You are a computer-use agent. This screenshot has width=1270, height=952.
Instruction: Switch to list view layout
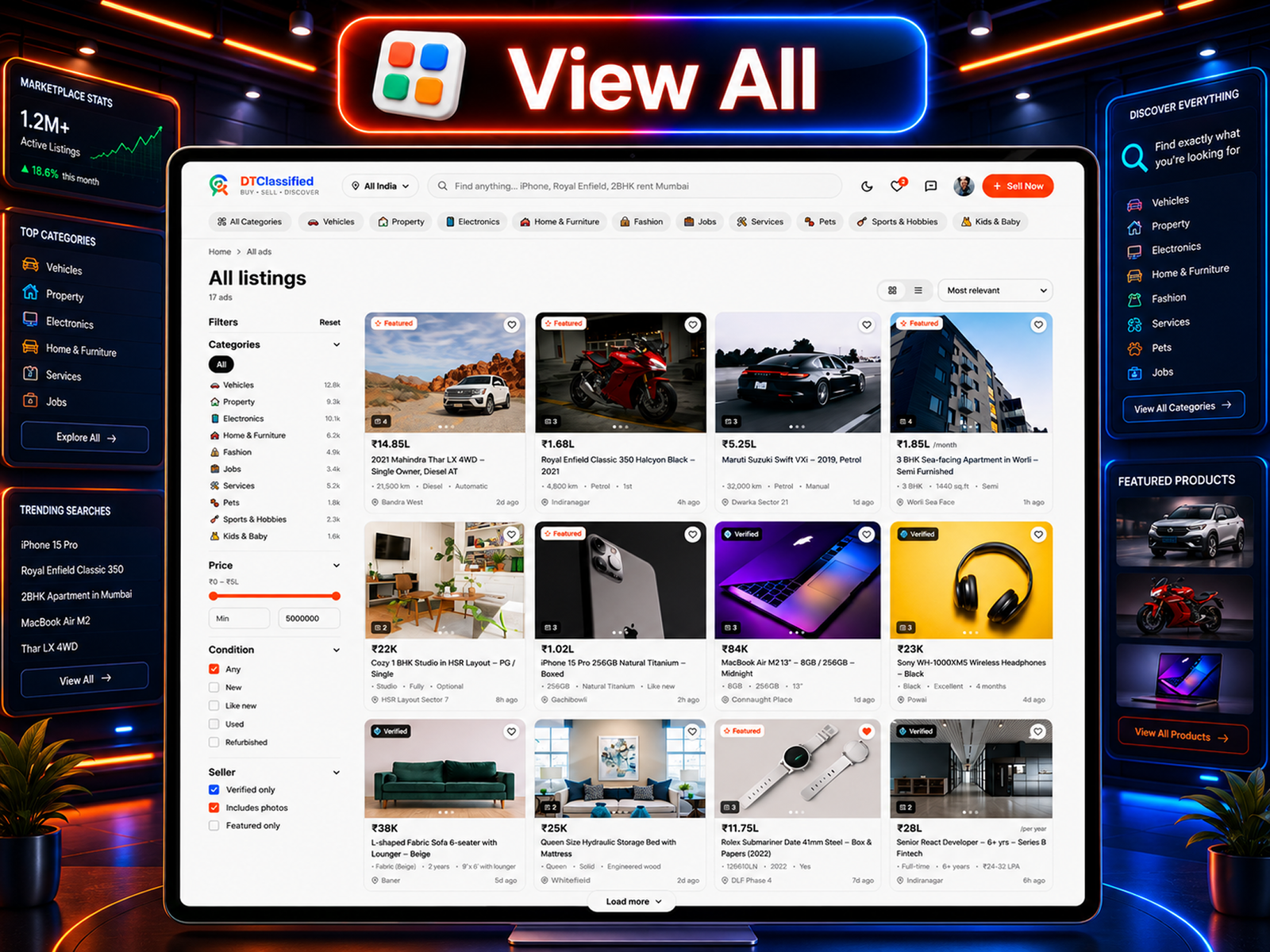[918, 290]
